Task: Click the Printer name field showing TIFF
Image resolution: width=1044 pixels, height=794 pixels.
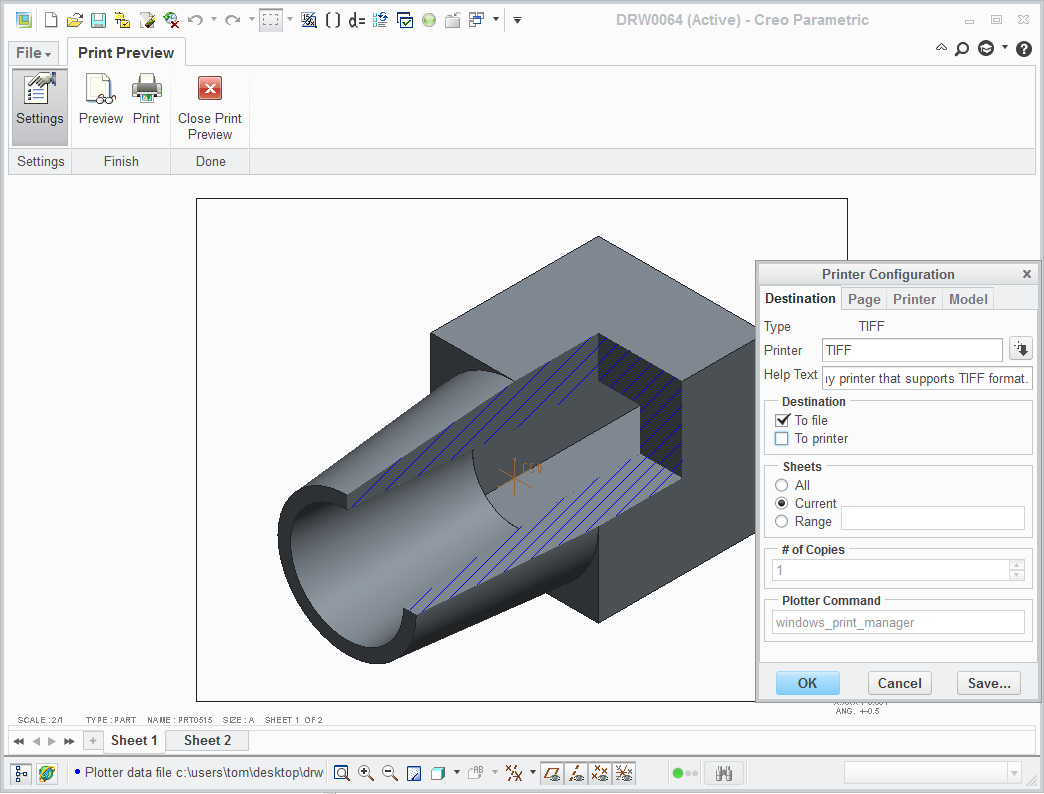Action: click(912, 349)
